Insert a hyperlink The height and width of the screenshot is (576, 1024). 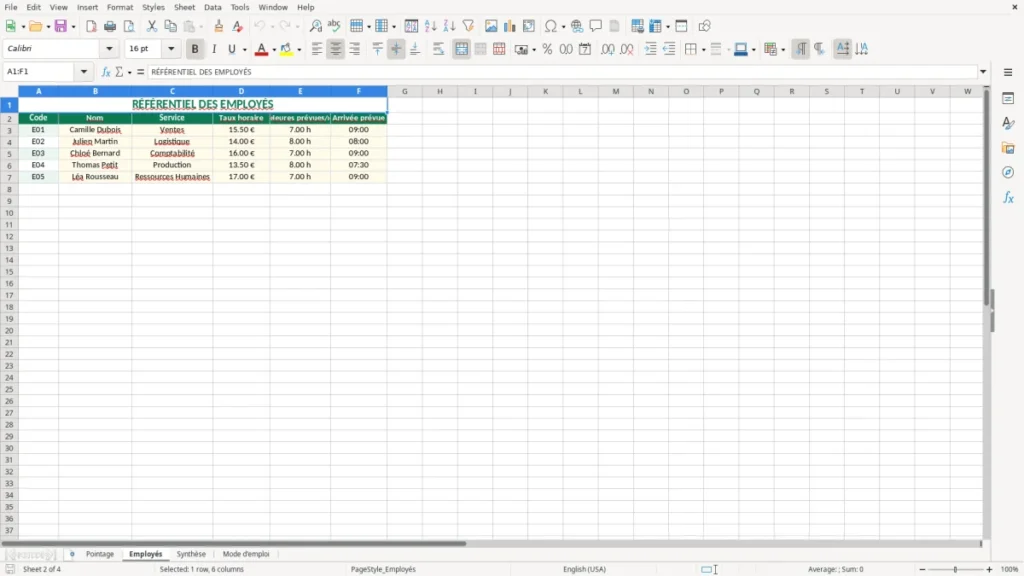577,26
